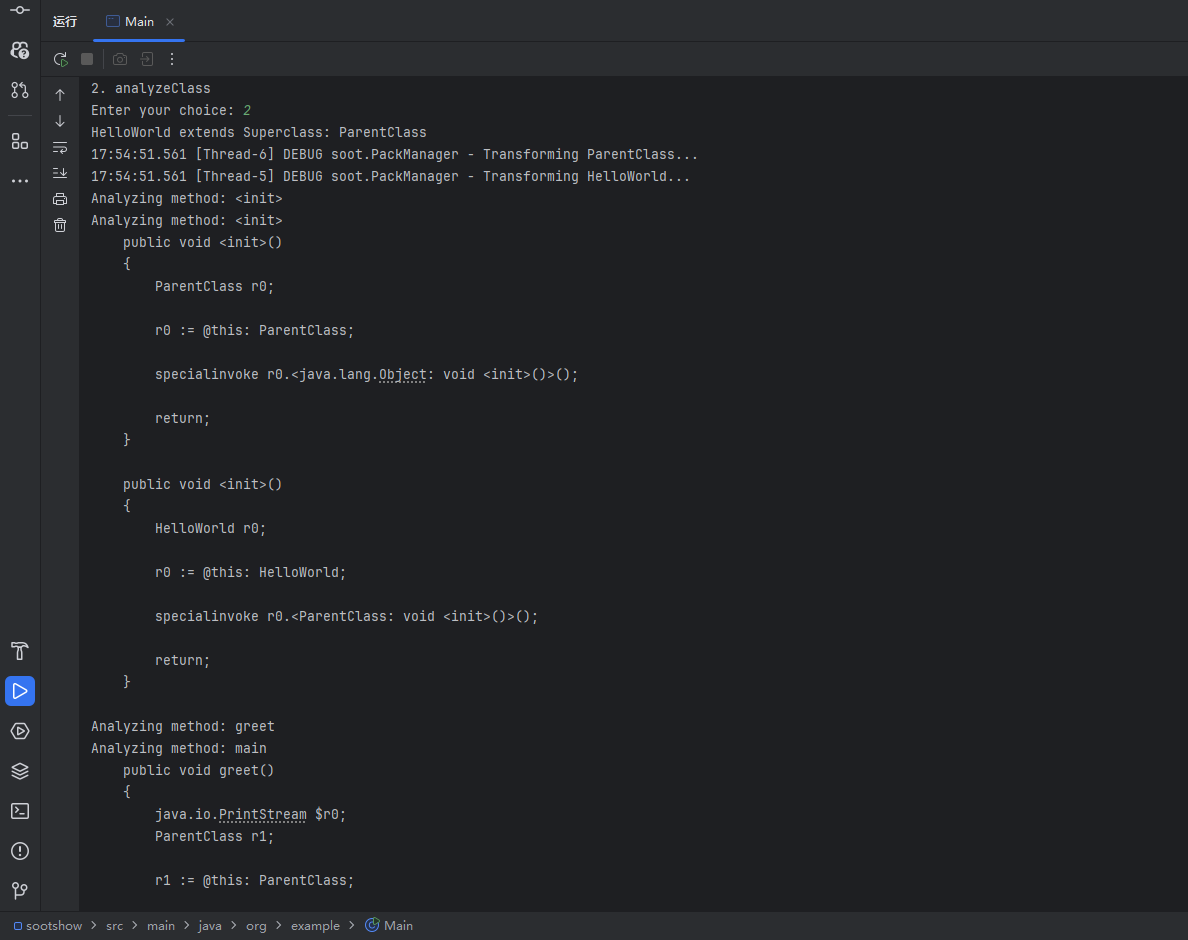
Task: Toggle soft-wrap in console output
Action: (x=60, y=147)
